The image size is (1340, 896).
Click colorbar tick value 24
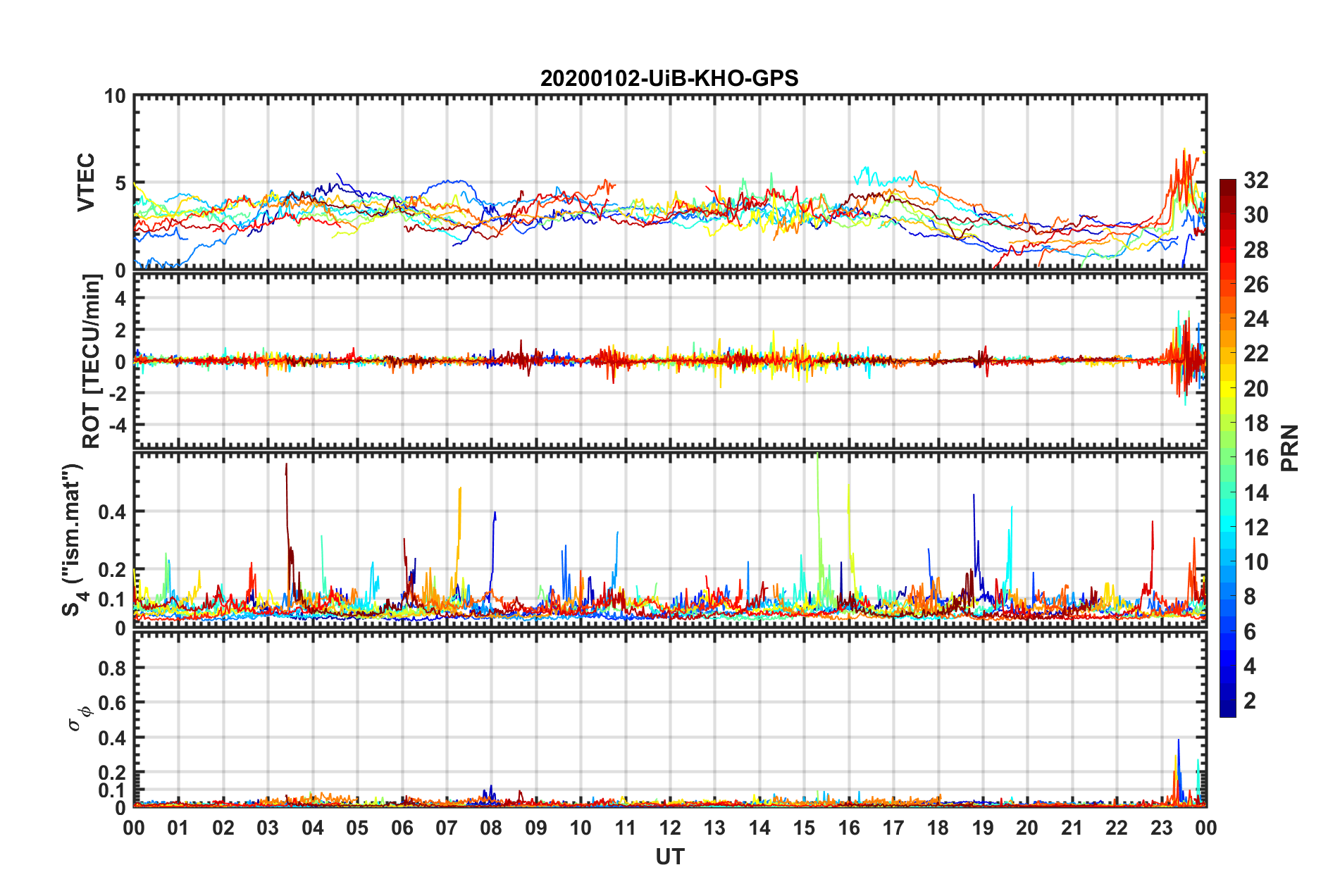pyautogui.click(x=1255, y=319)
